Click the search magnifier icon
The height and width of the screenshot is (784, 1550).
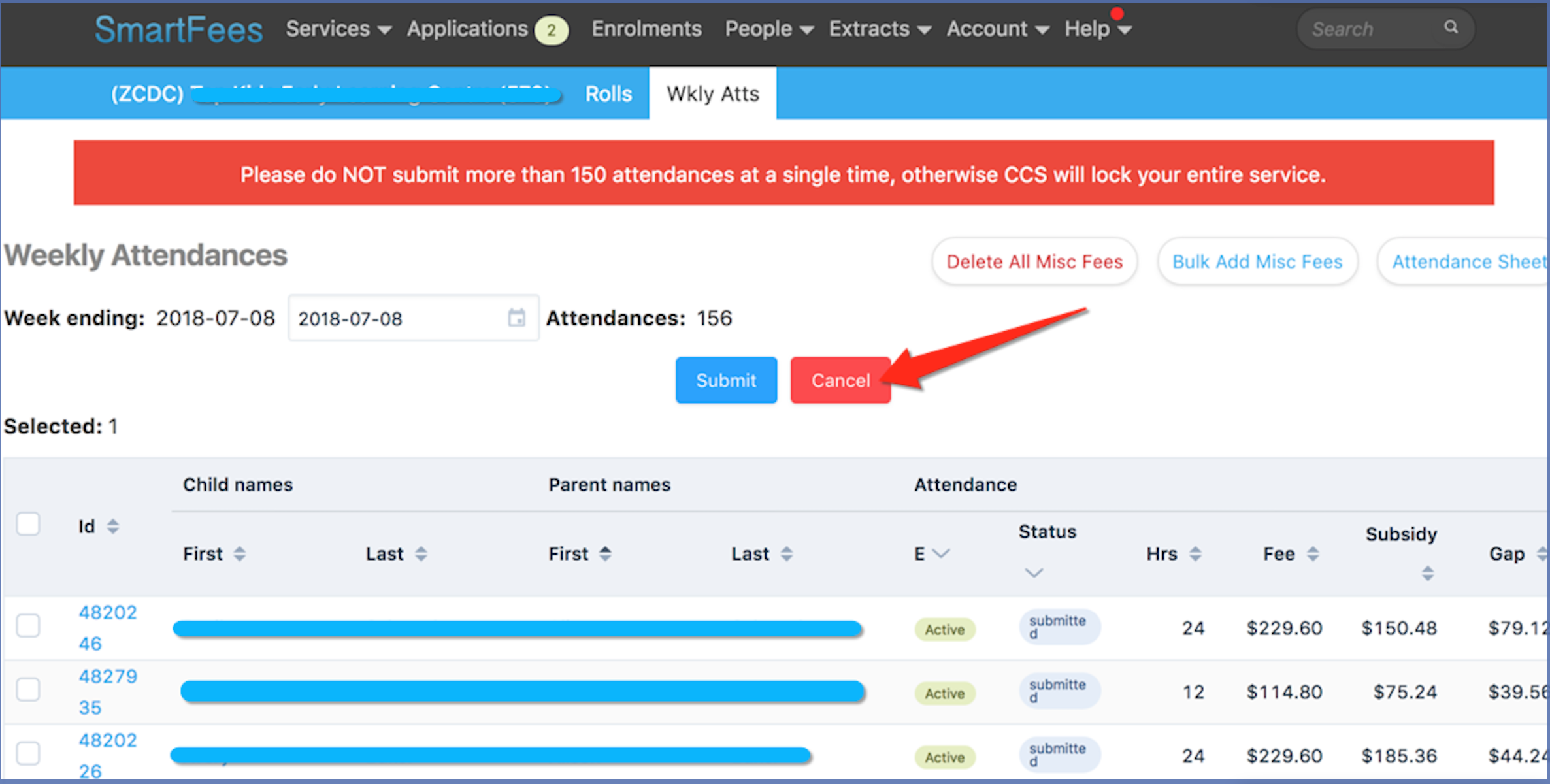[x=1451, y=27]
